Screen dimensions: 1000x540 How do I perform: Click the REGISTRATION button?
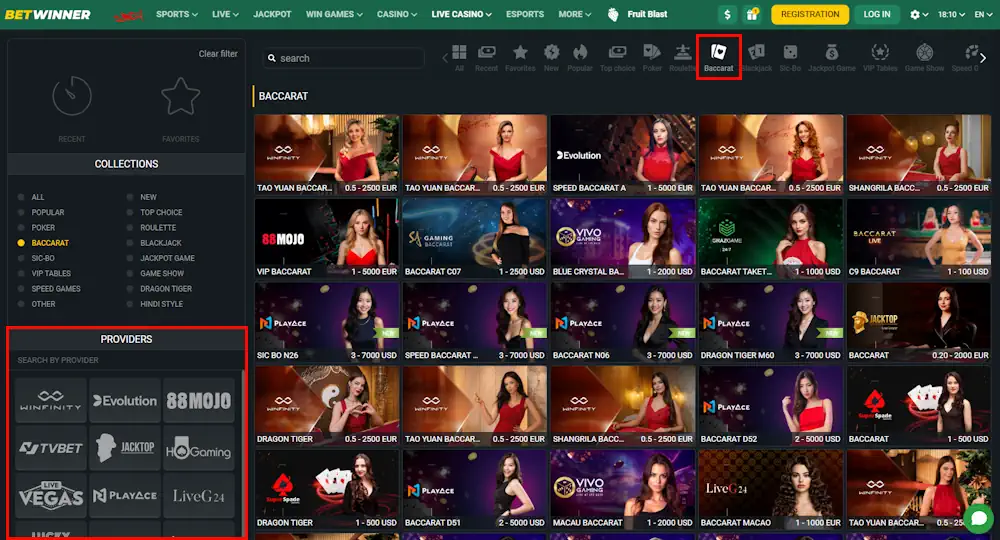click(x=810, y=14)
